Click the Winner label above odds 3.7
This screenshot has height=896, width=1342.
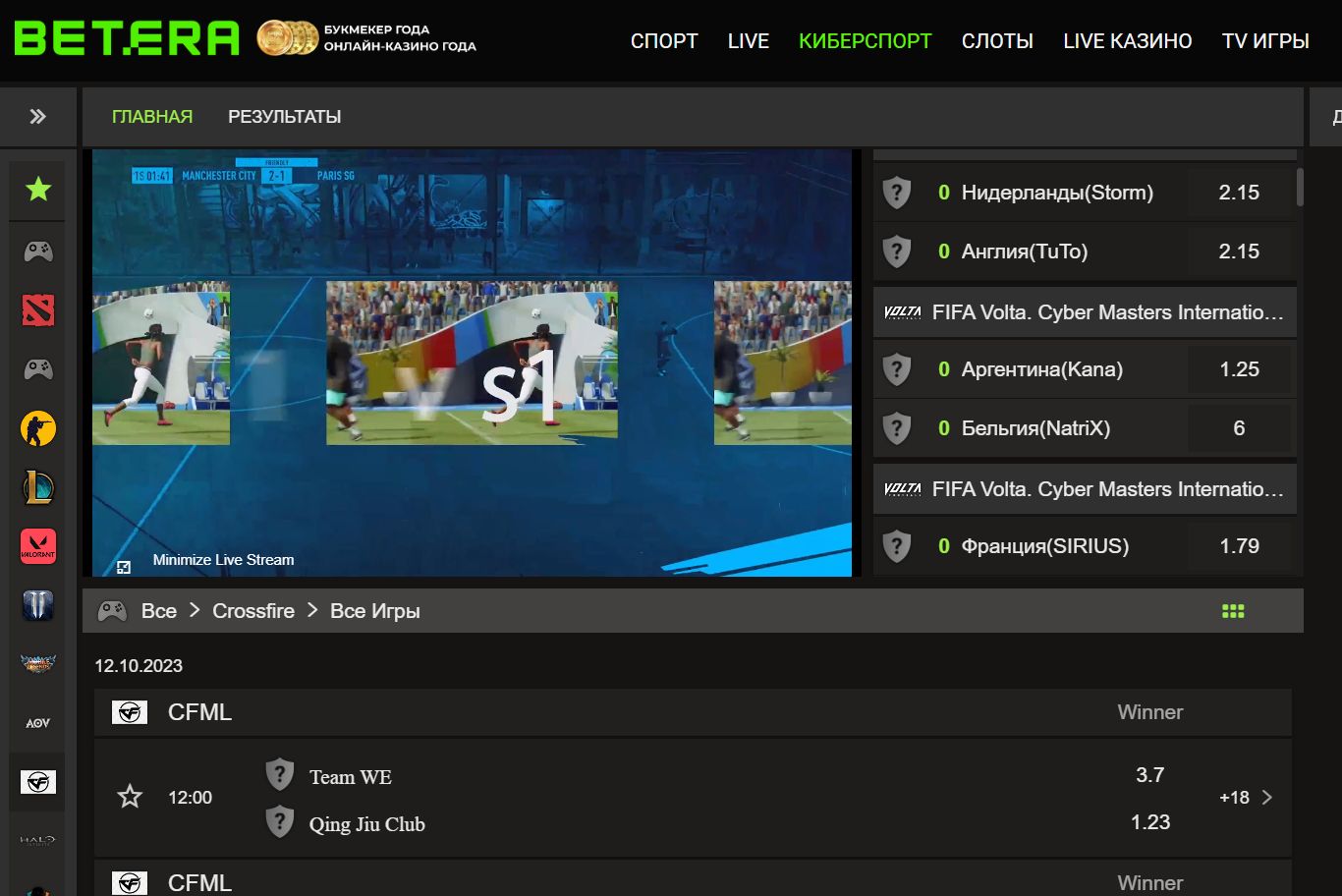pos(1150,712)
